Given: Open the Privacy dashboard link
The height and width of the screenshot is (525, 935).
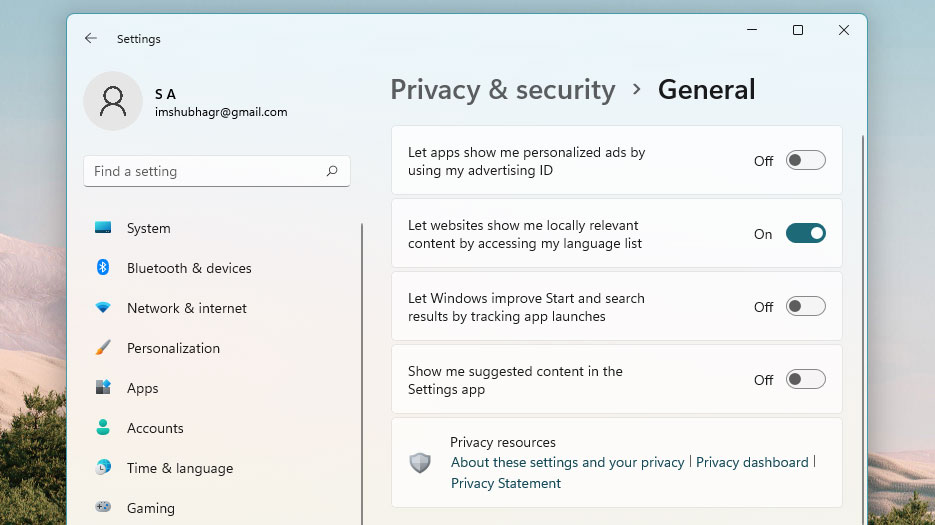Looking at the screenshot, I should tap(752, 462).
